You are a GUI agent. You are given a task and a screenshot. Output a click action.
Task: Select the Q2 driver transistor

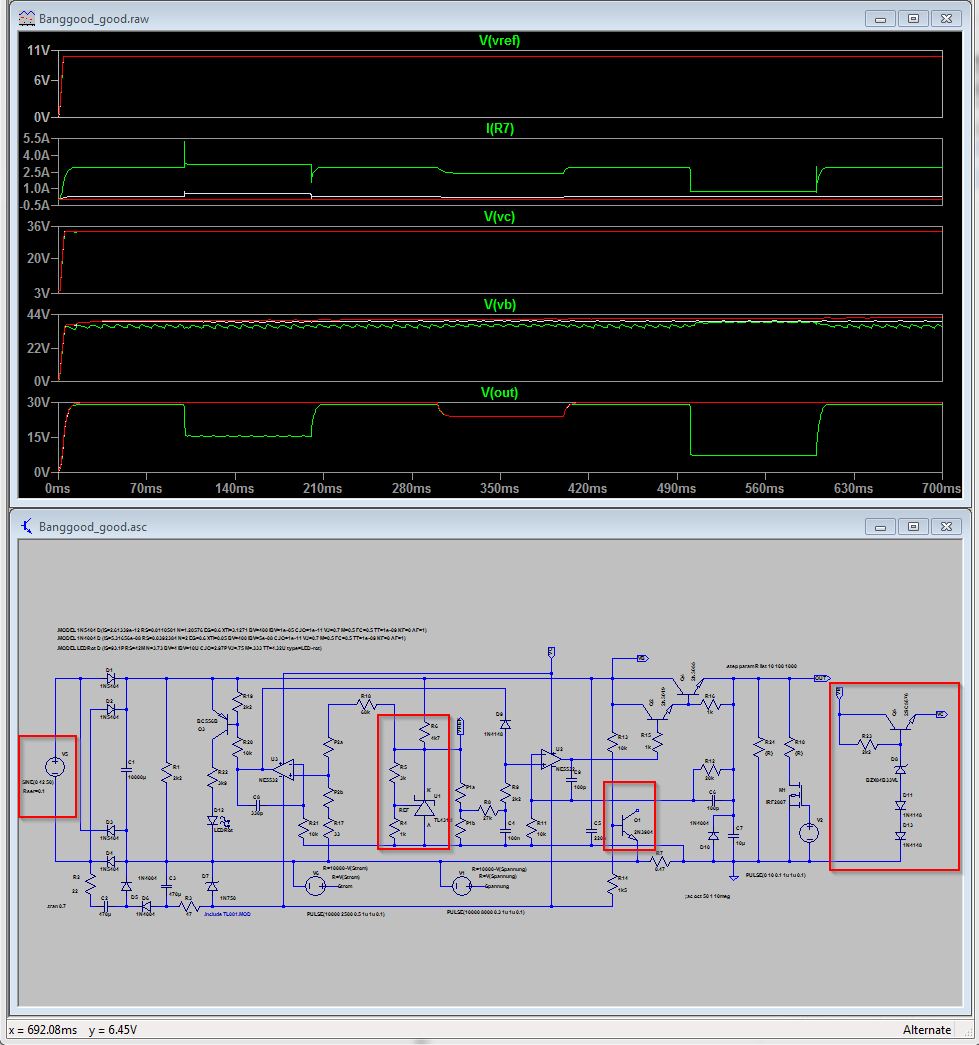point(657,711)
